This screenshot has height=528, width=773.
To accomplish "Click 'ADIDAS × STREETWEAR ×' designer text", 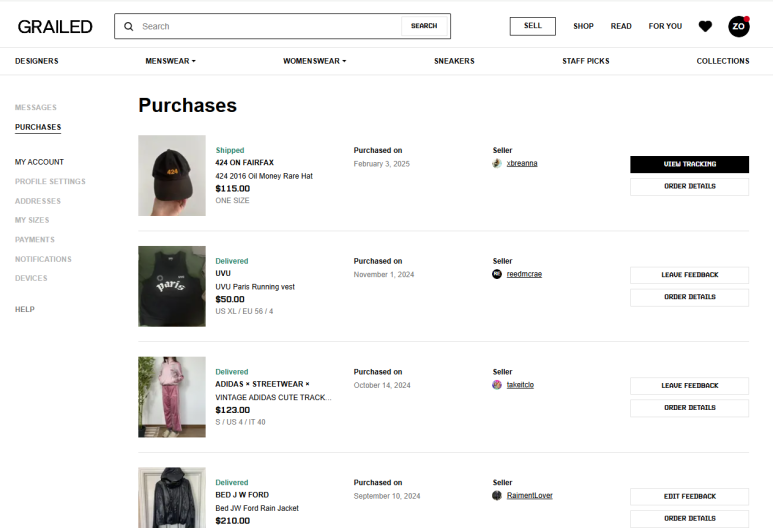I will [x=262, y=384].
